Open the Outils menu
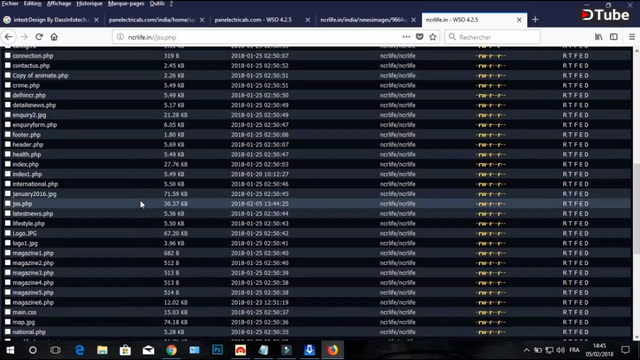 (x=157, y=3)
